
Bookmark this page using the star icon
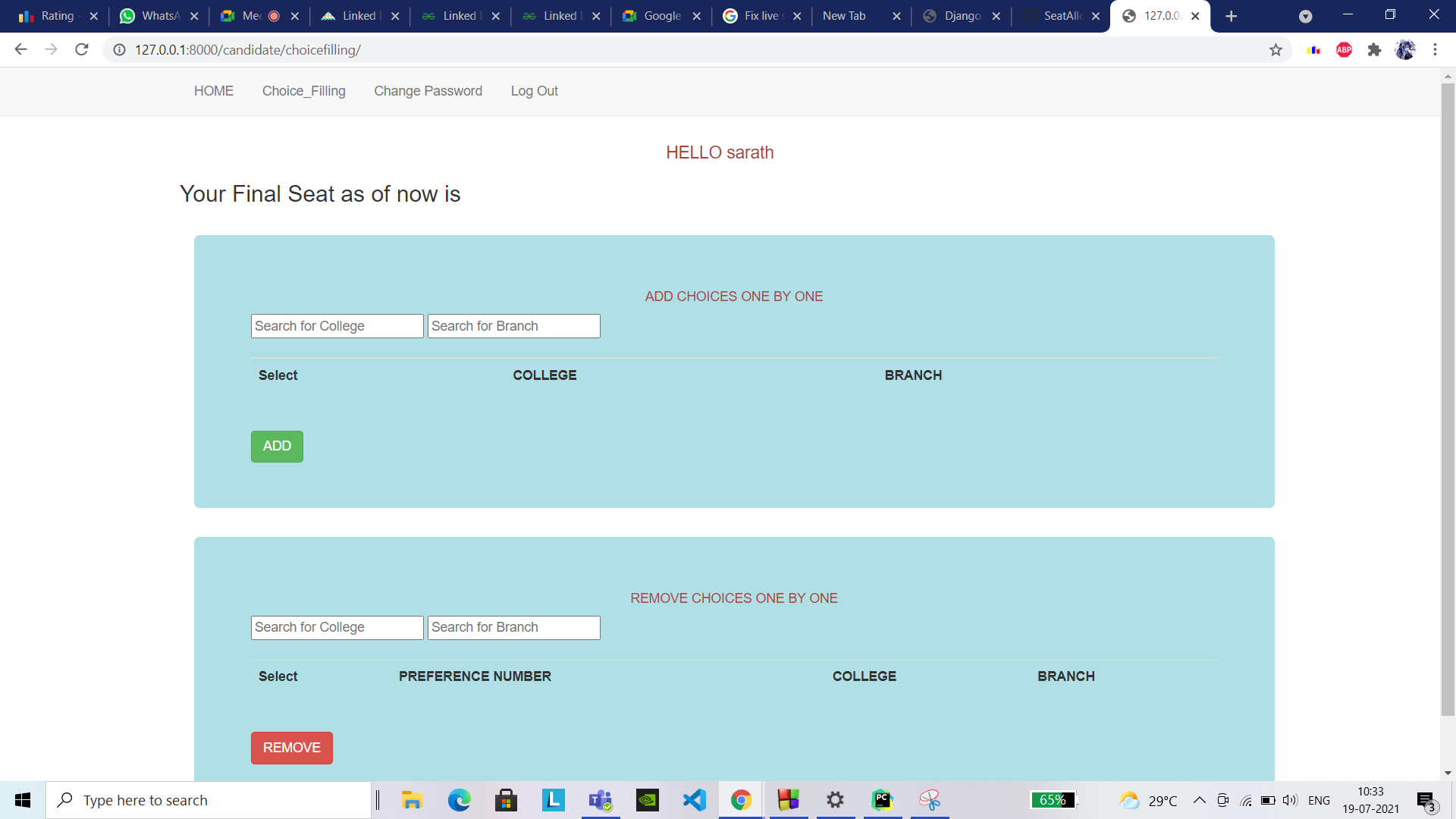click(1276, 49)
